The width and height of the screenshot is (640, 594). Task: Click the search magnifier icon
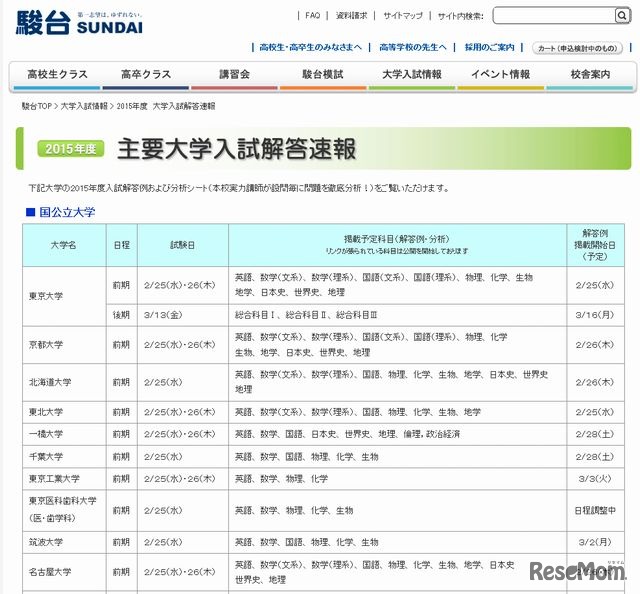pos(622,16)
